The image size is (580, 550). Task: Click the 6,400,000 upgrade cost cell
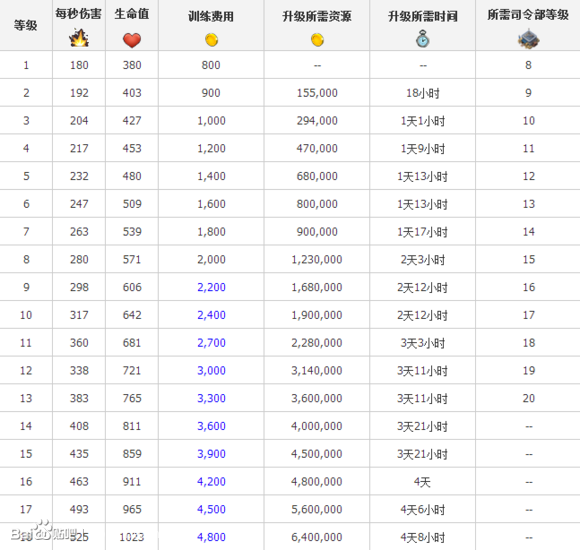(317, 537)
